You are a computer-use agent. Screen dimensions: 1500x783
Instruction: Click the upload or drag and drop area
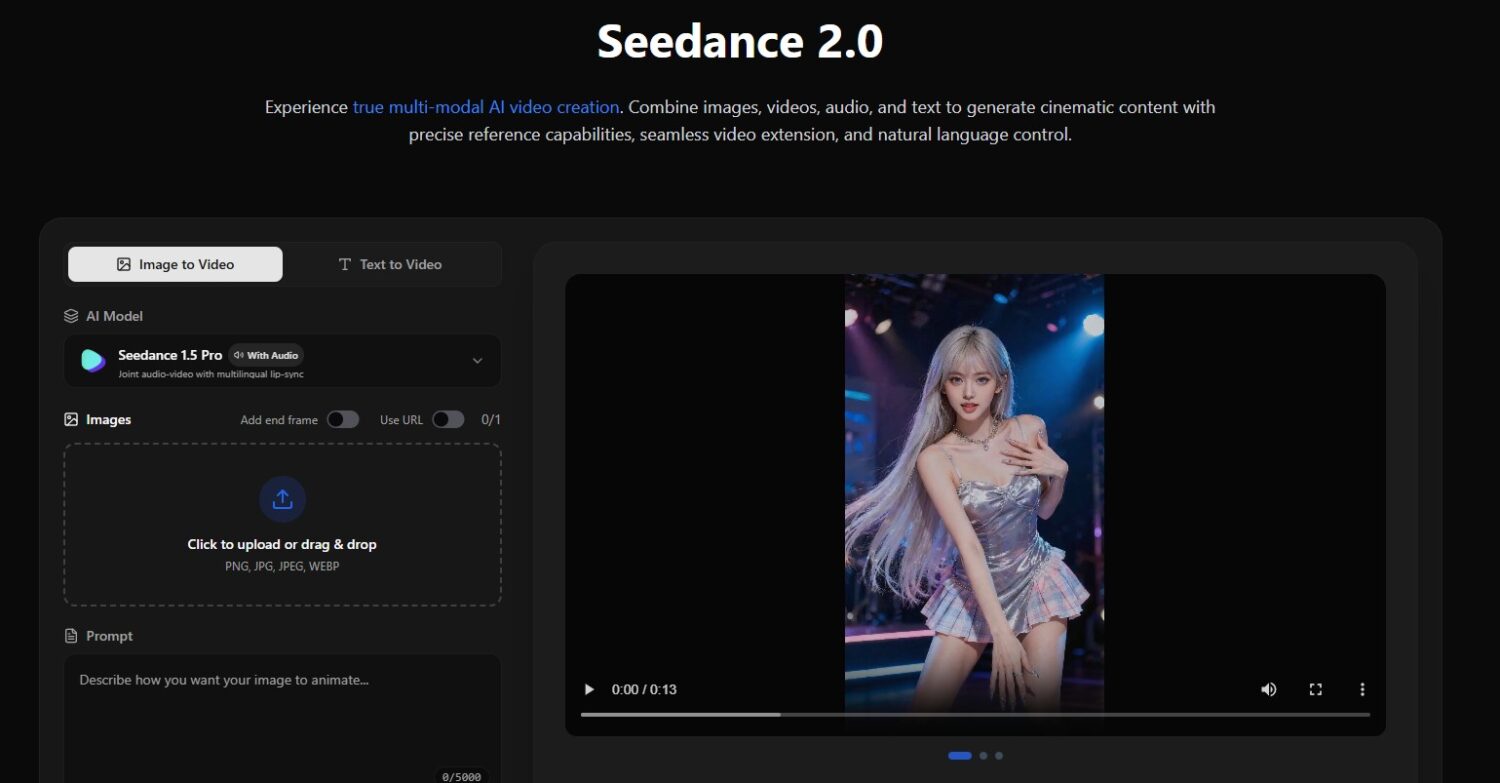click(x=282, y=524)
